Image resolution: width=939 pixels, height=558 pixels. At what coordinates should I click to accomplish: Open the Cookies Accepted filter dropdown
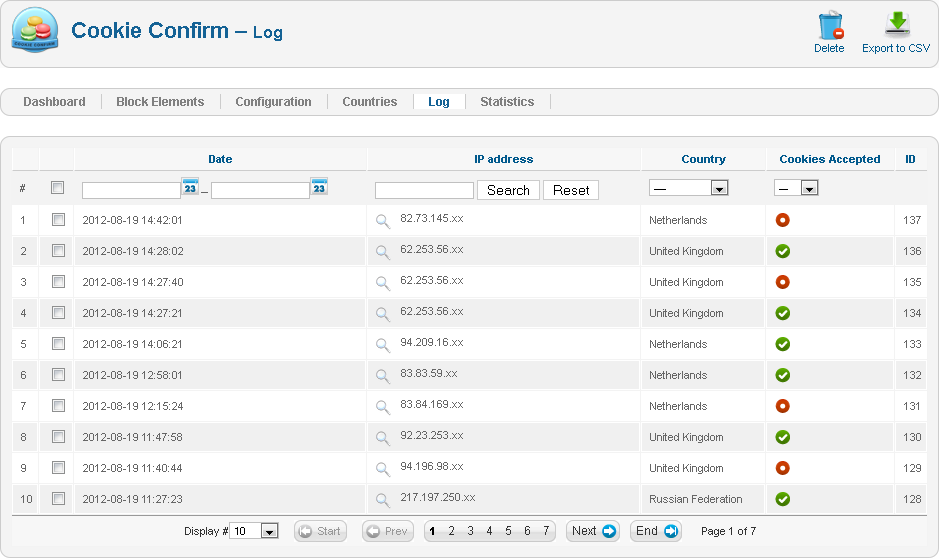[796, 188]
